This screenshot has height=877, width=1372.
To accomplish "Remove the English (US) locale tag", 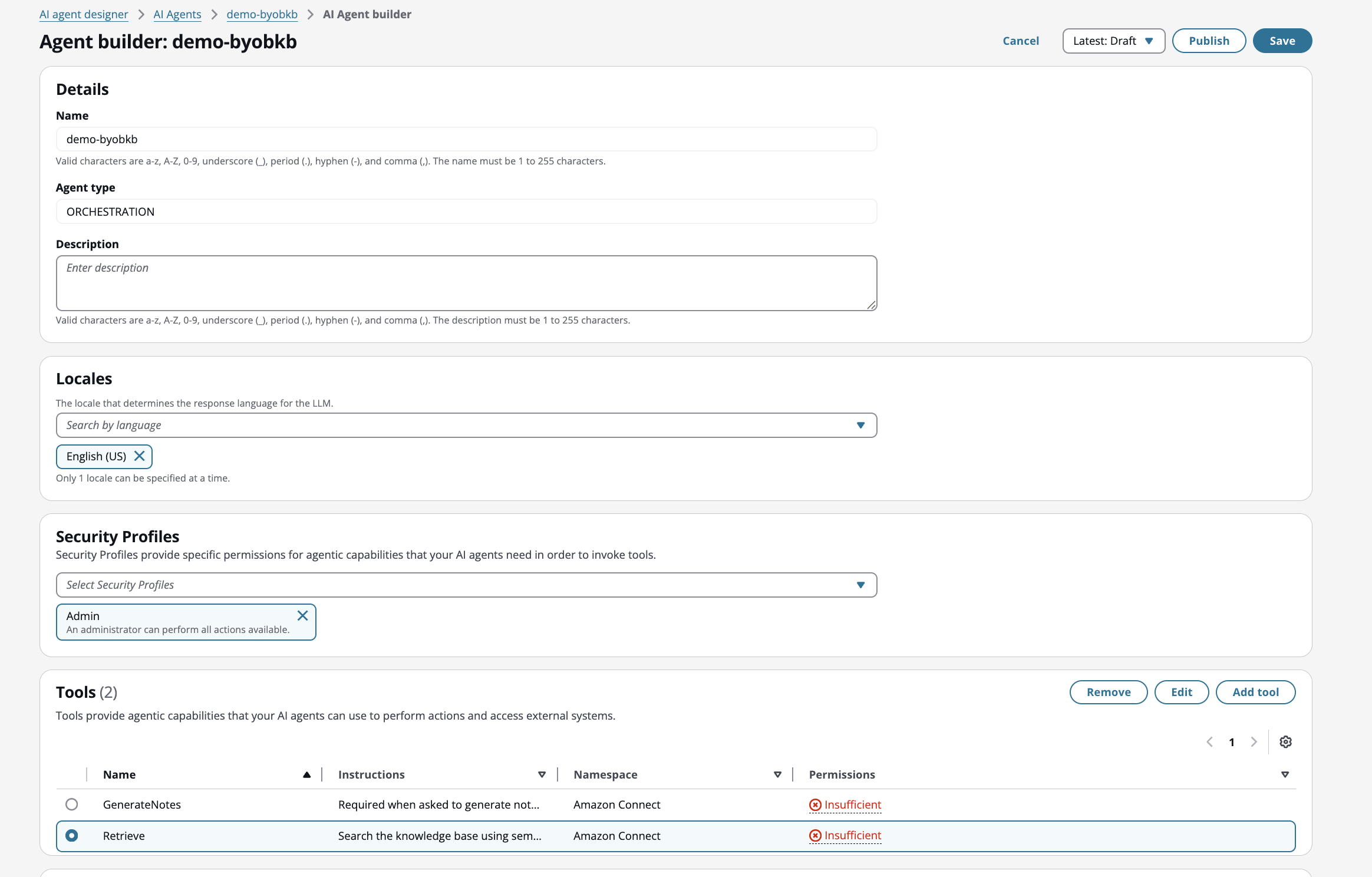I will coord(140,456).
